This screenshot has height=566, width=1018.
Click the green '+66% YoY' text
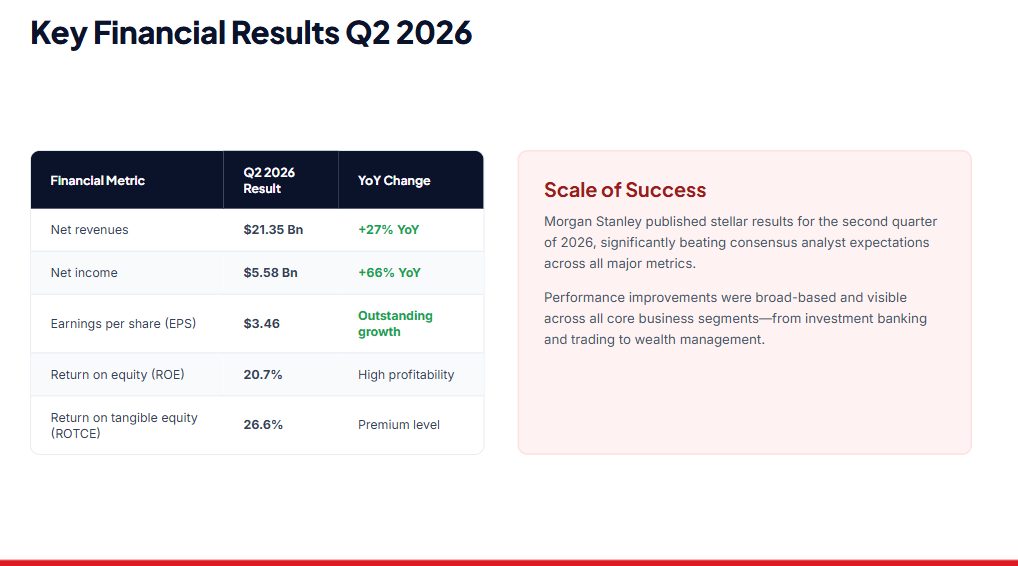pyautogui.click(x=389, y=273)
